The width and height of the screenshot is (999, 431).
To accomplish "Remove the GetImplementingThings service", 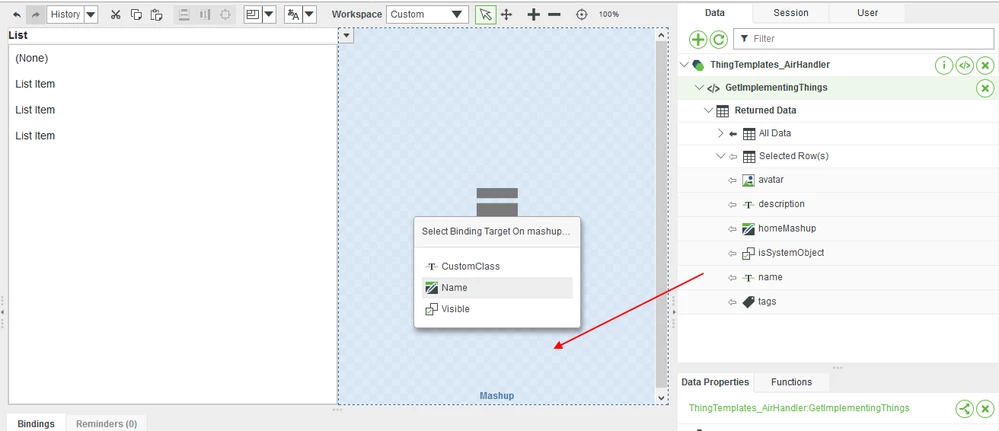I will point(985,88).
